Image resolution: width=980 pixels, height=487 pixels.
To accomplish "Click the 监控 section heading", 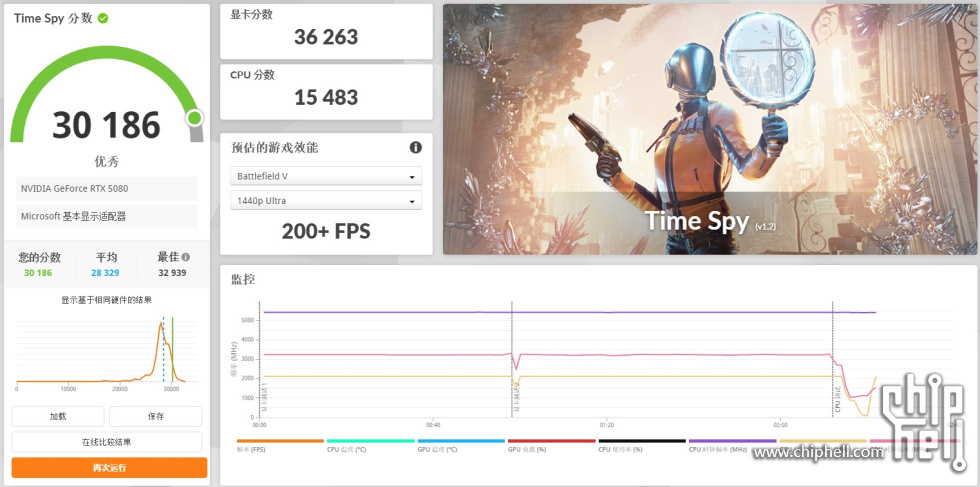I will point(243,279).
